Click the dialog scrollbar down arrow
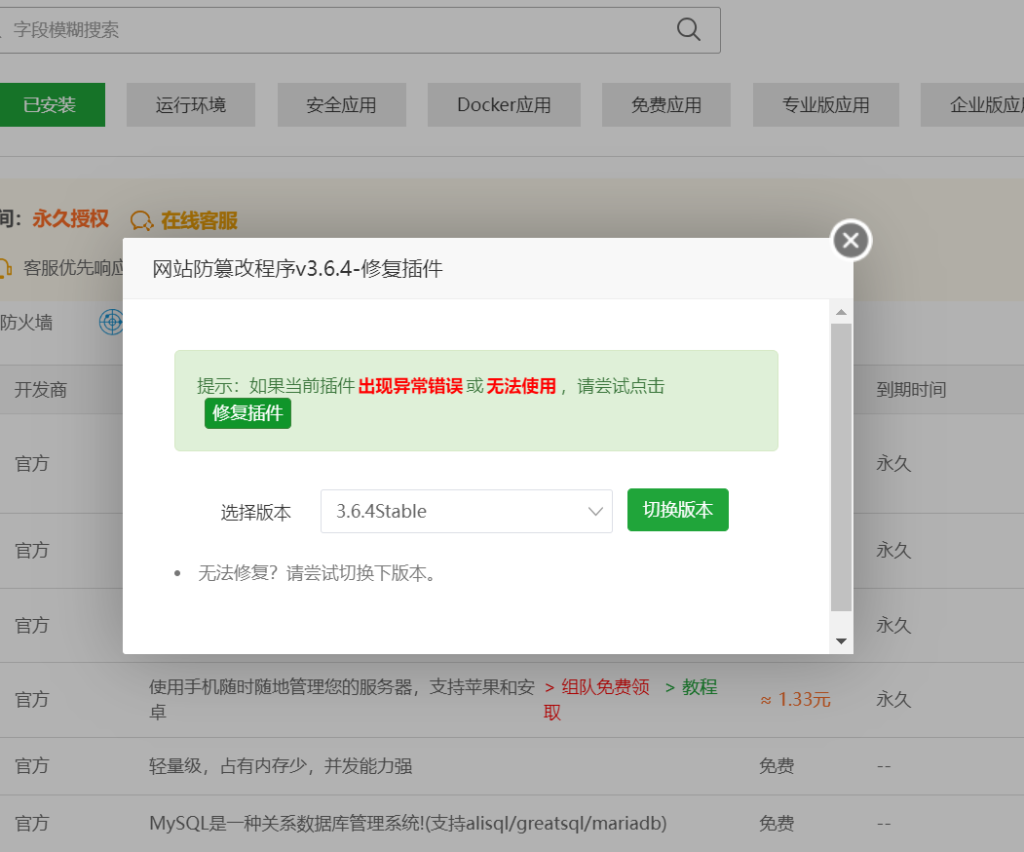Viewport: 1024px width, 852px height. [x=841, y=641]
